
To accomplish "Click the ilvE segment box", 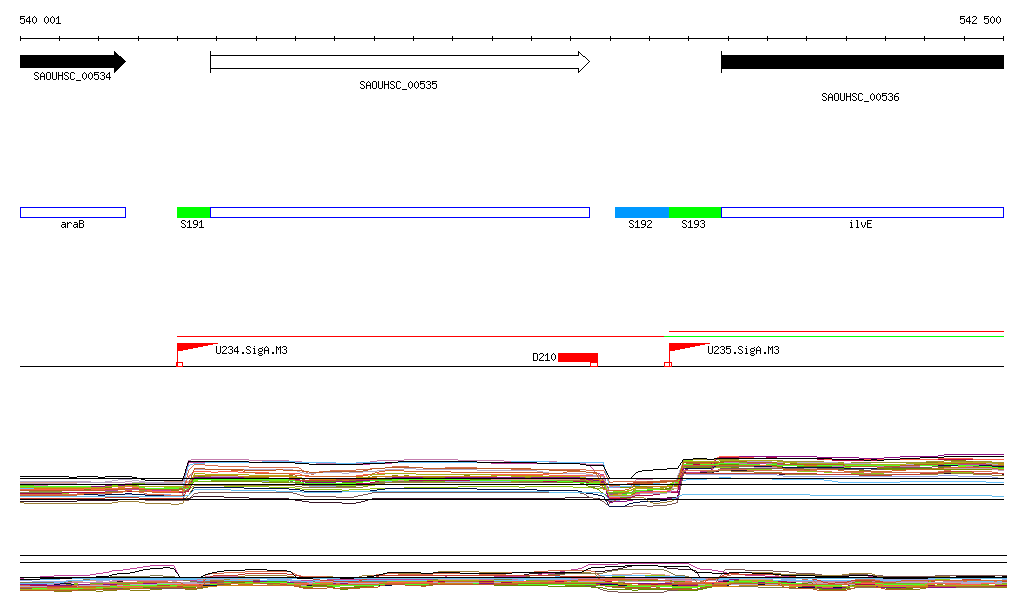I will pyautogui.click(x=862, y=212).
